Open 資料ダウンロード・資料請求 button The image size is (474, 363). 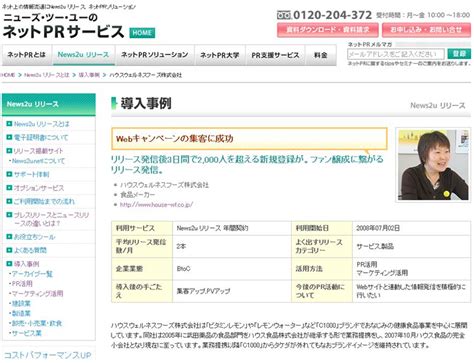[327, 30]
